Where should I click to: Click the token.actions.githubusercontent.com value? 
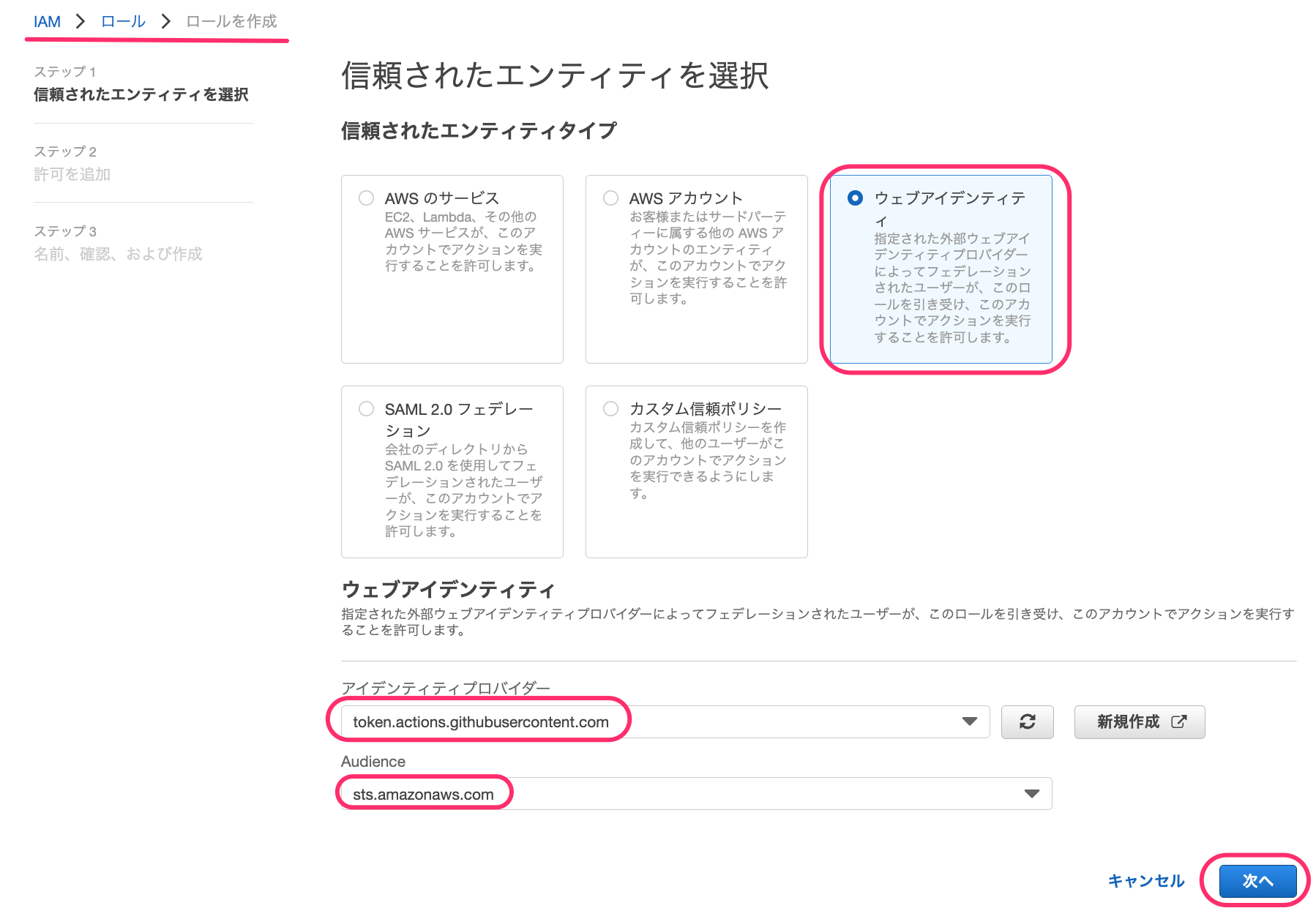[481, 722]
